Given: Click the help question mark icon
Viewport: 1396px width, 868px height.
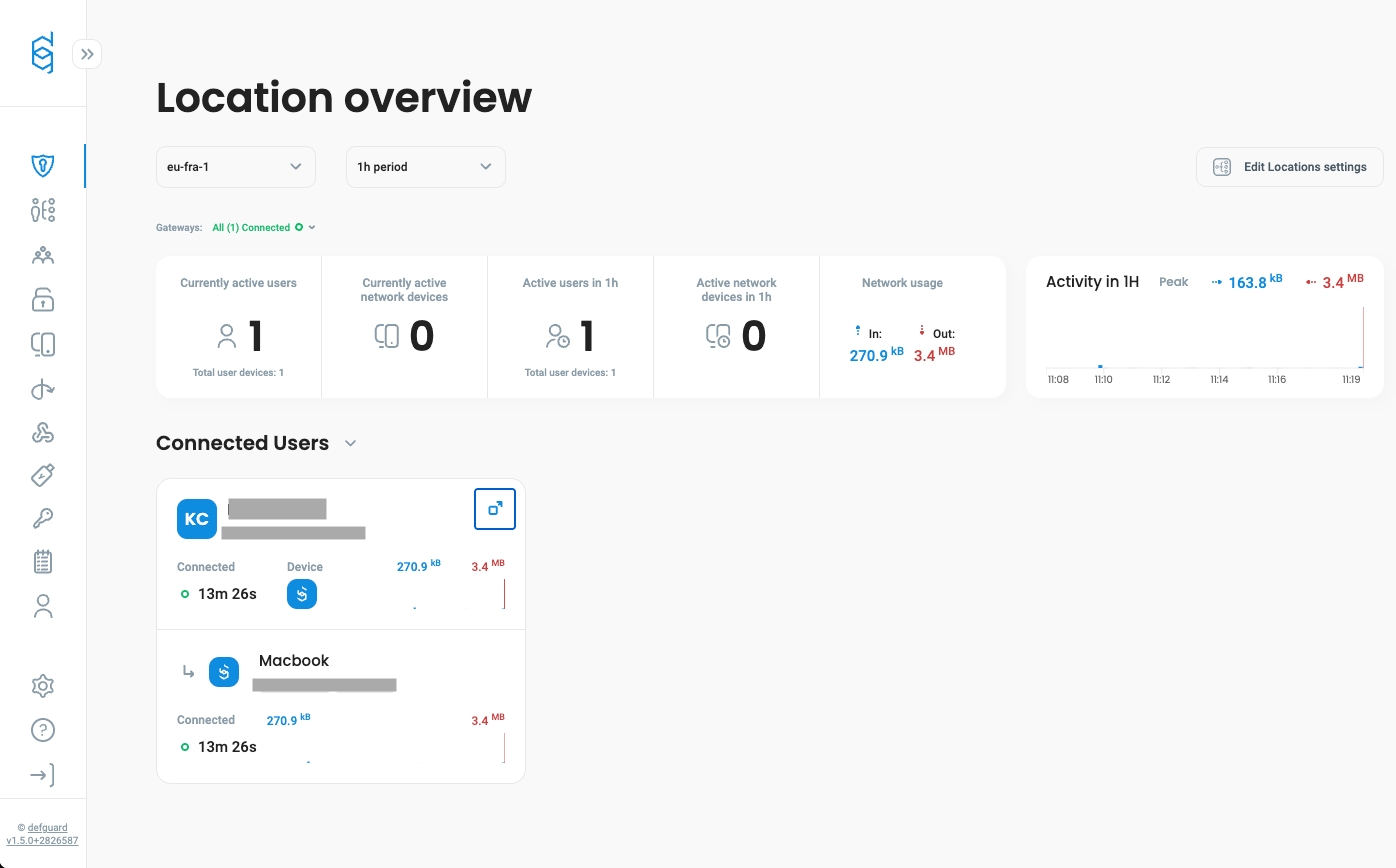Looking at the screenshot, I should click(x=42, y=730).
